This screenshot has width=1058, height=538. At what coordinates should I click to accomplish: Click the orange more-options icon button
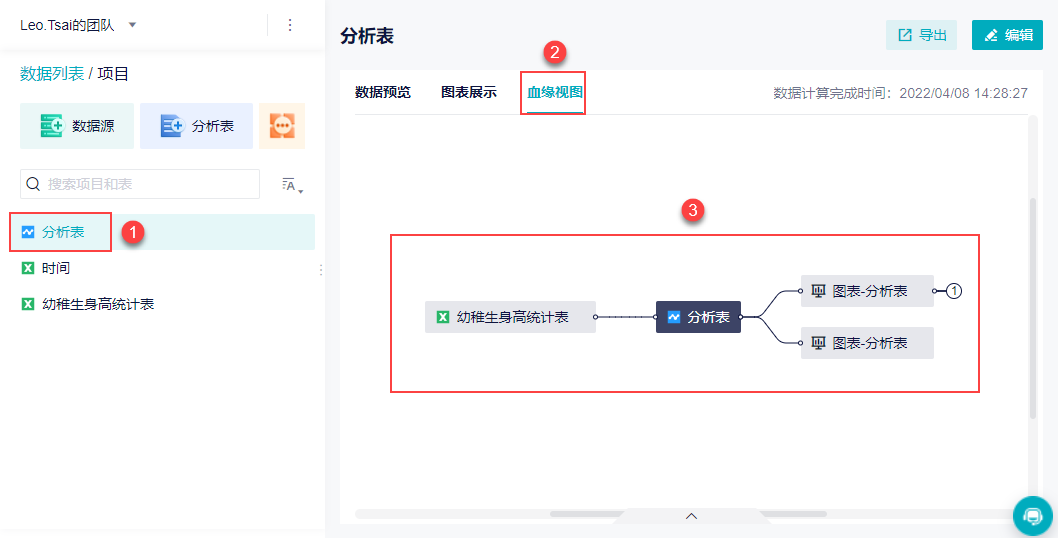click(x=282, y=126)
